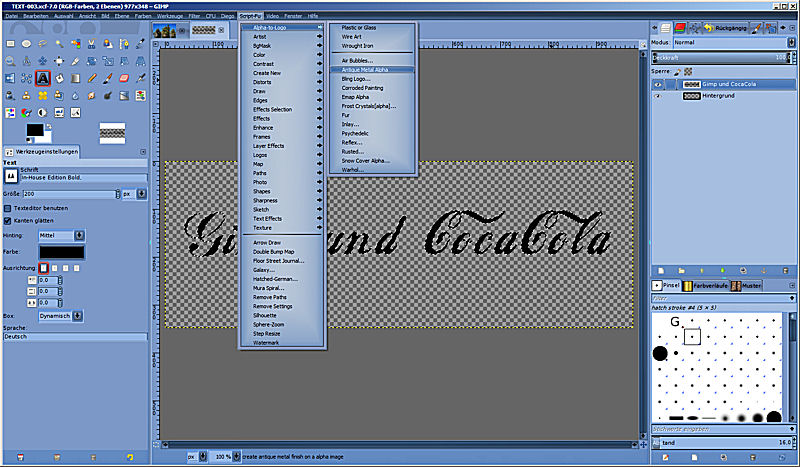Restore tool options to defaults icon
The height and width of the screenshot is (467, 800).
(130, 457)
